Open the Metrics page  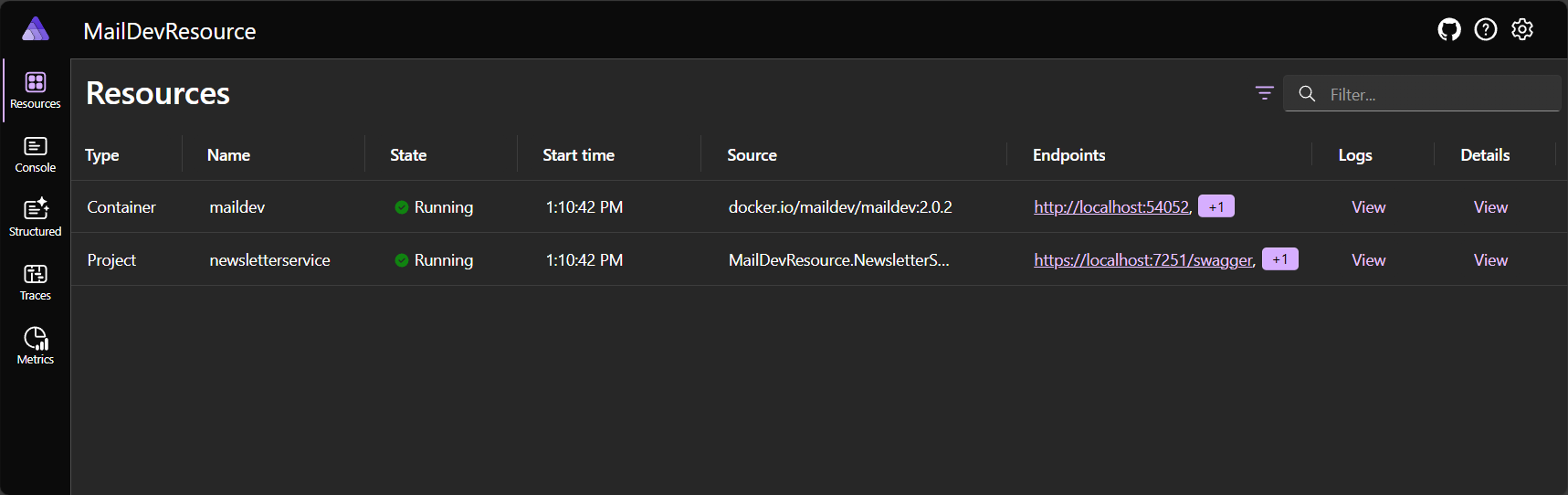point(36,346)
